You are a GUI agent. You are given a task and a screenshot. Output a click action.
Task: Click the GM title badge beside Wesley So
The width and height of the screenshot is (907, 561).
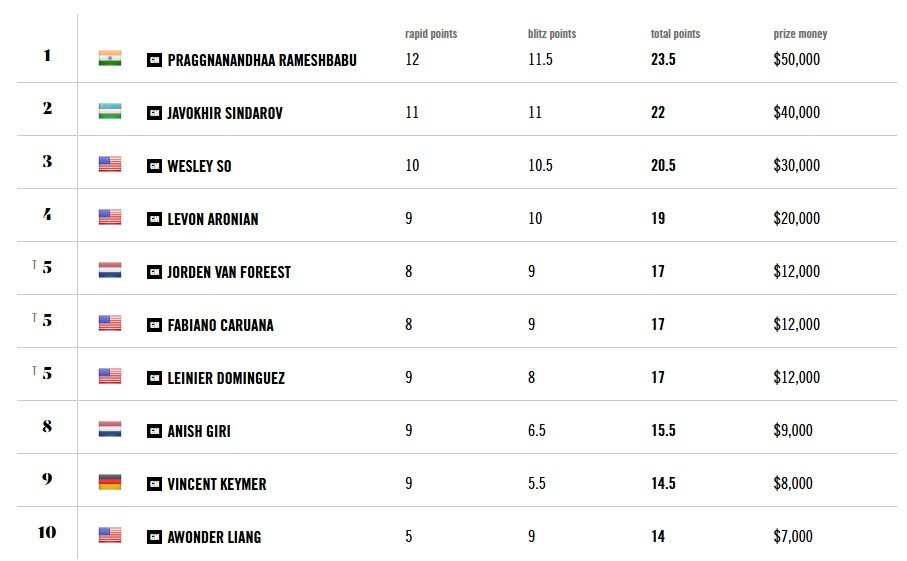[154, 167]
